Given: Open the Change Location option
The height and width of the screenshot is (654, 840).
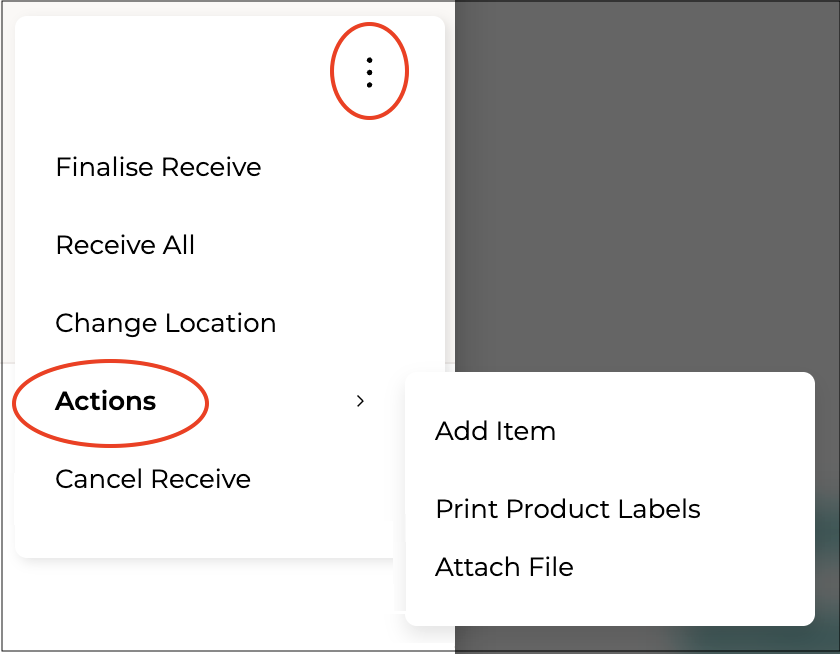Looking at the screenshot, I should pos(165,323).
